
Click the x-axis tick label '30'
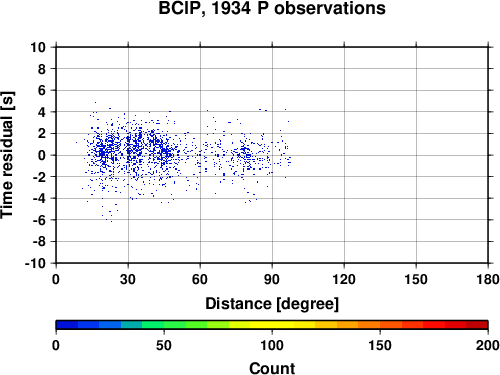128,279
